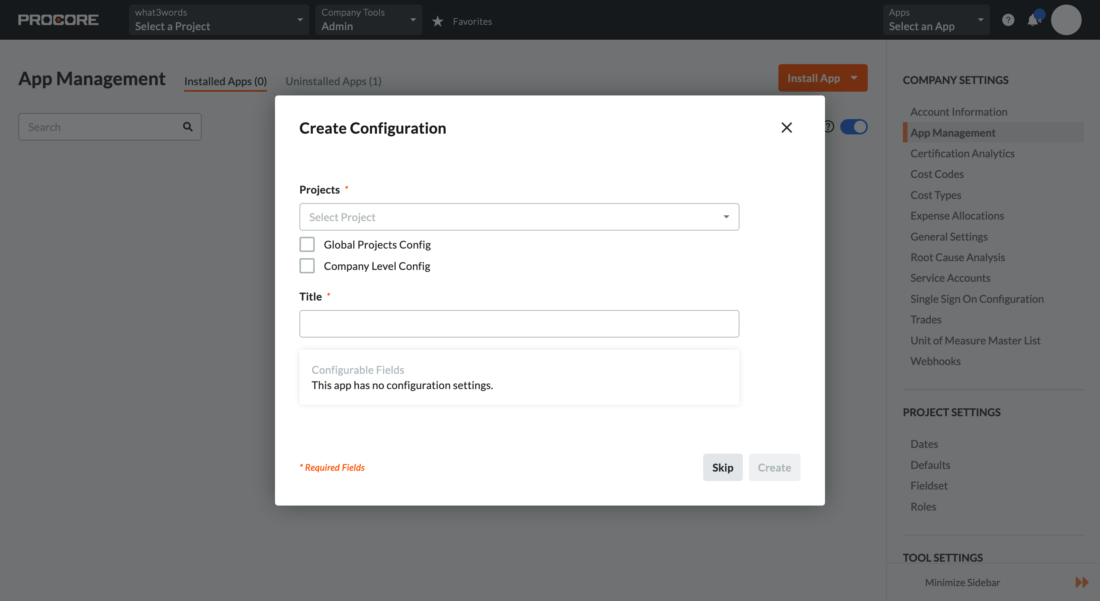Image resolution: width=1100 pixels, height=601 pixels.
Task: Click the Favorites star icon
Action: pos(438,22)
